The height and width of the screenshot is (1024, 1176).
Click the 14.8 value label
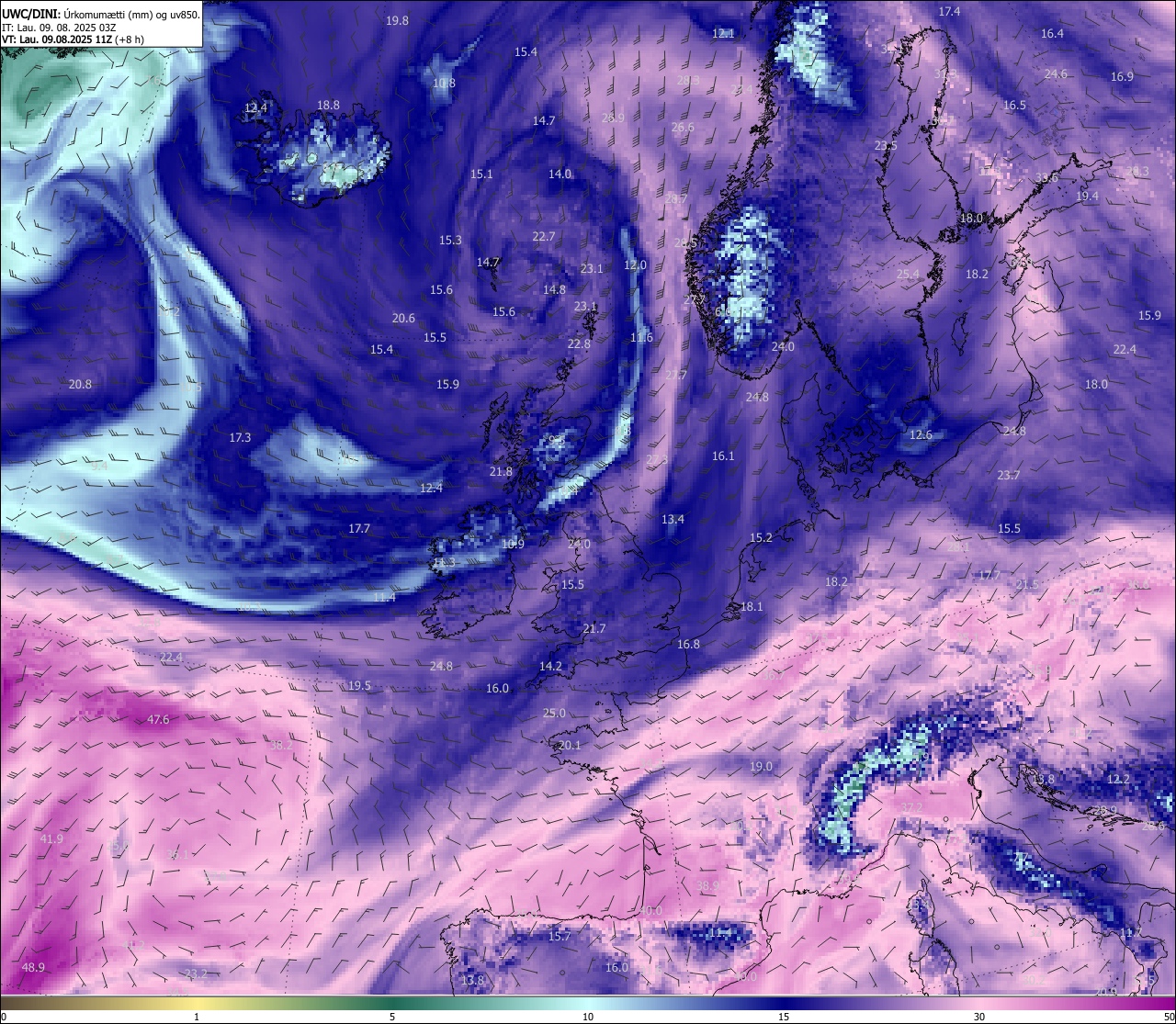tap(554, 289)
